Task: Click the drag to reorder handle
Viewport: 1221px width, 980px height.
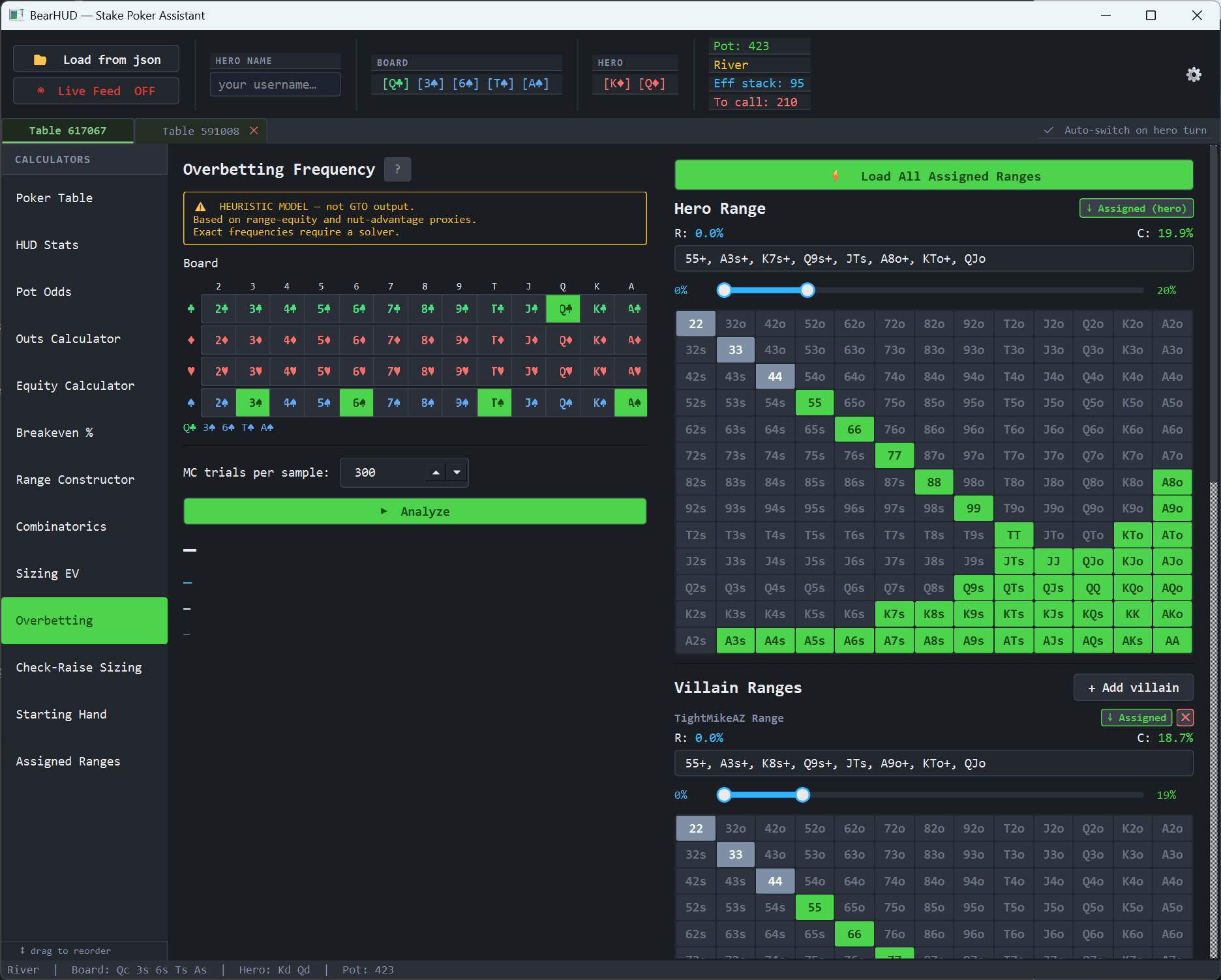Action: pos(65,951)
